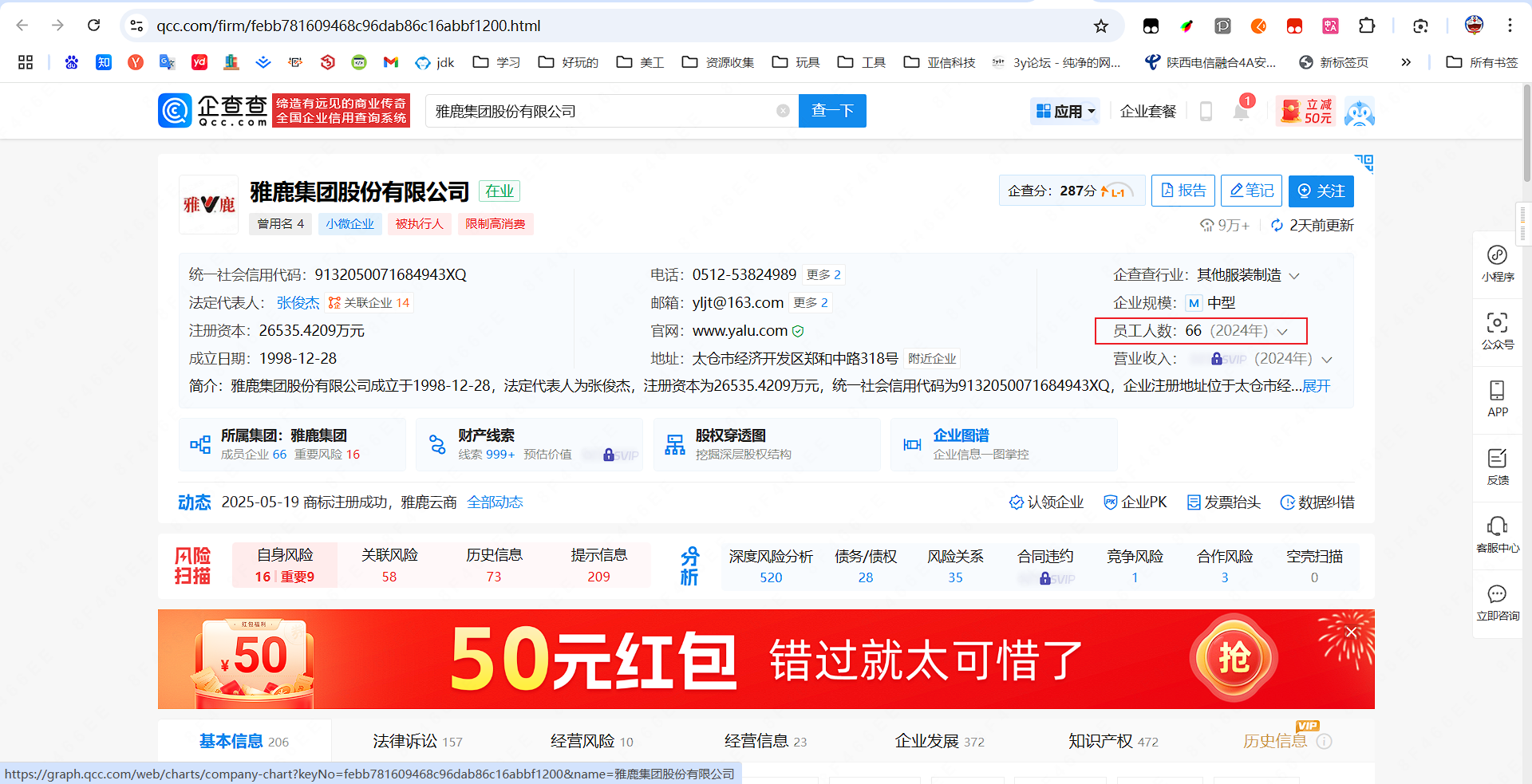Click the 关注 follow button
This screenshot has width=1532, height=784.
[x=1321, y=191]
